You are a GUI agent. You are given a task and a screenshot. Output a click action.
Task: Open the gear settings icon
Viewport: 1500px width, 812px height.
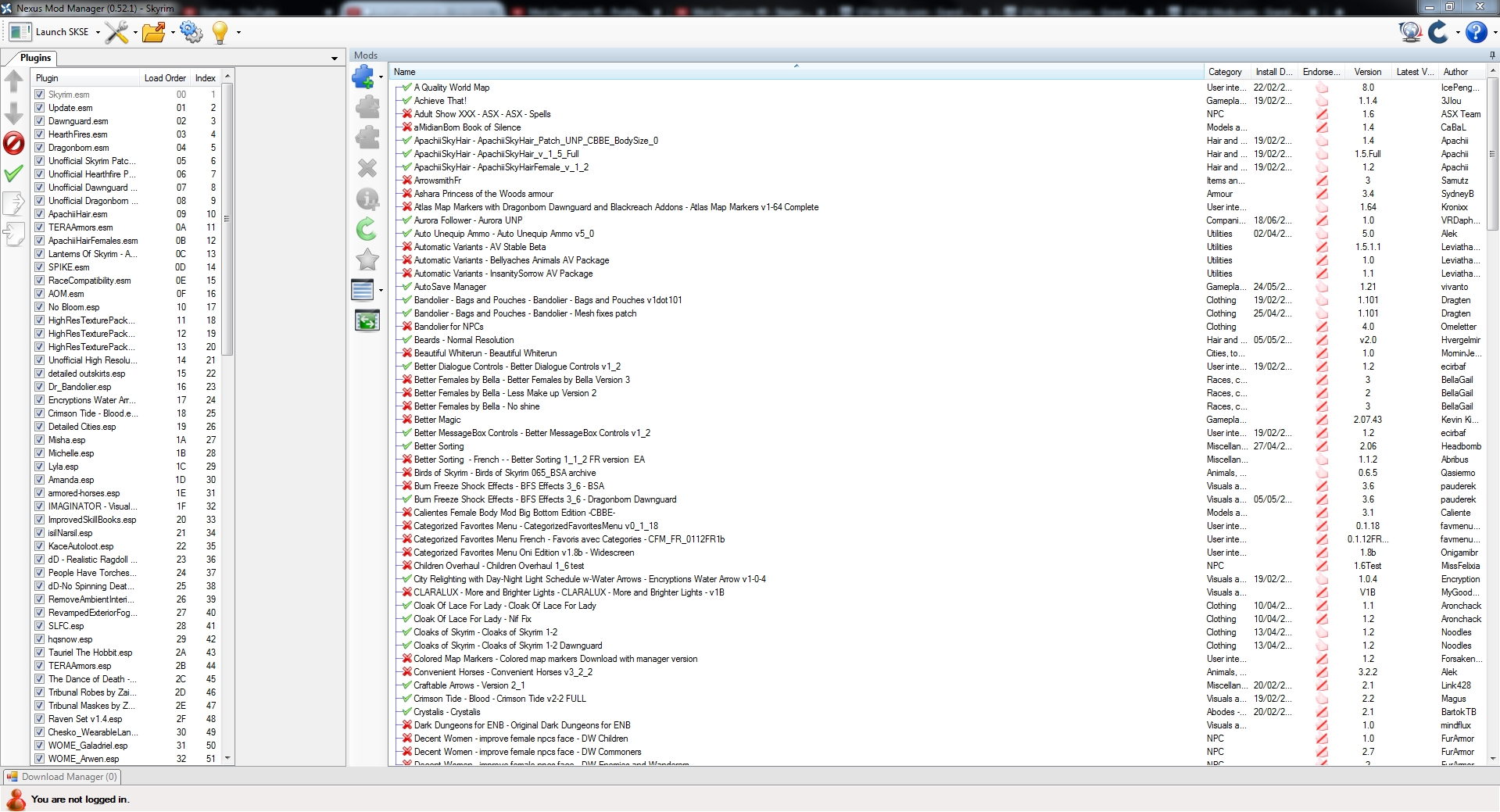tap(191, 32)
